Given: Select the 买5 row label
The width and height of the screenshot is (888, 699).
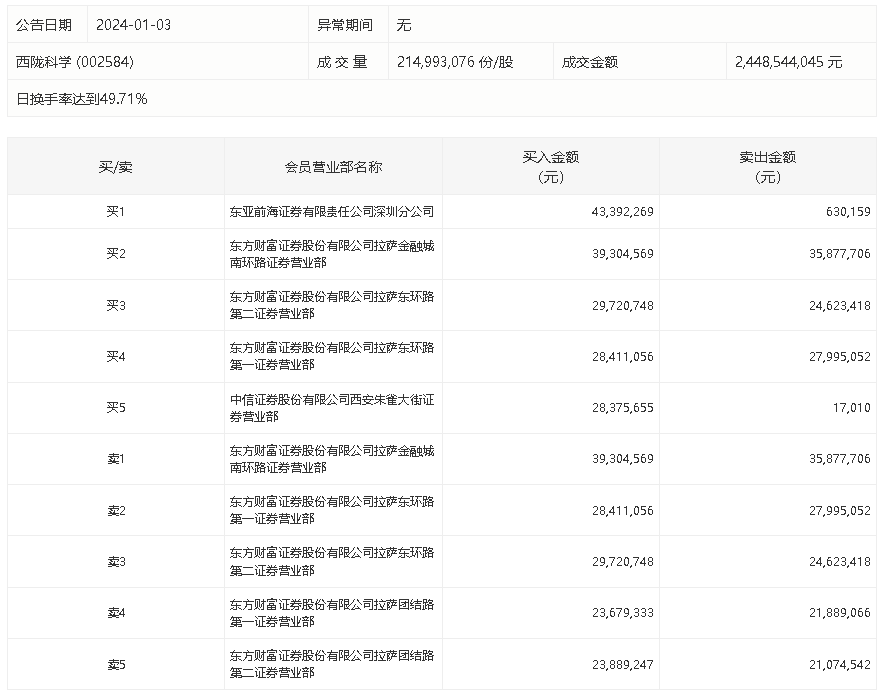Looking at the screenshot, I should (116, 408).
